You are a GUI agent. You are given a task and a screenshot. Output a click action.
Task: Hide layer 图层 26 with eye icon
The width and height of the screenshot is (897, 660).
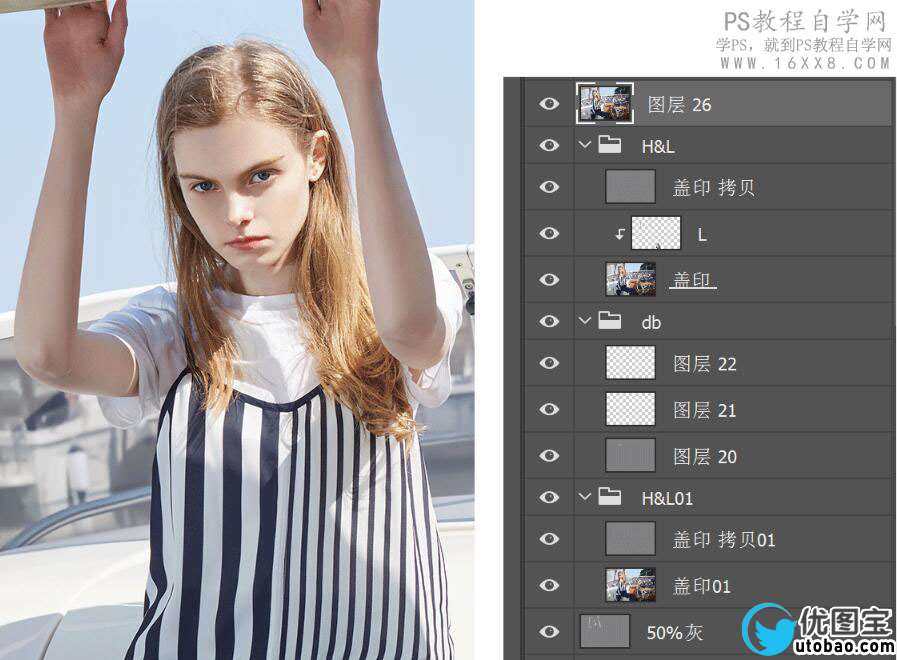pyautogui.click(x=549, y=104)
